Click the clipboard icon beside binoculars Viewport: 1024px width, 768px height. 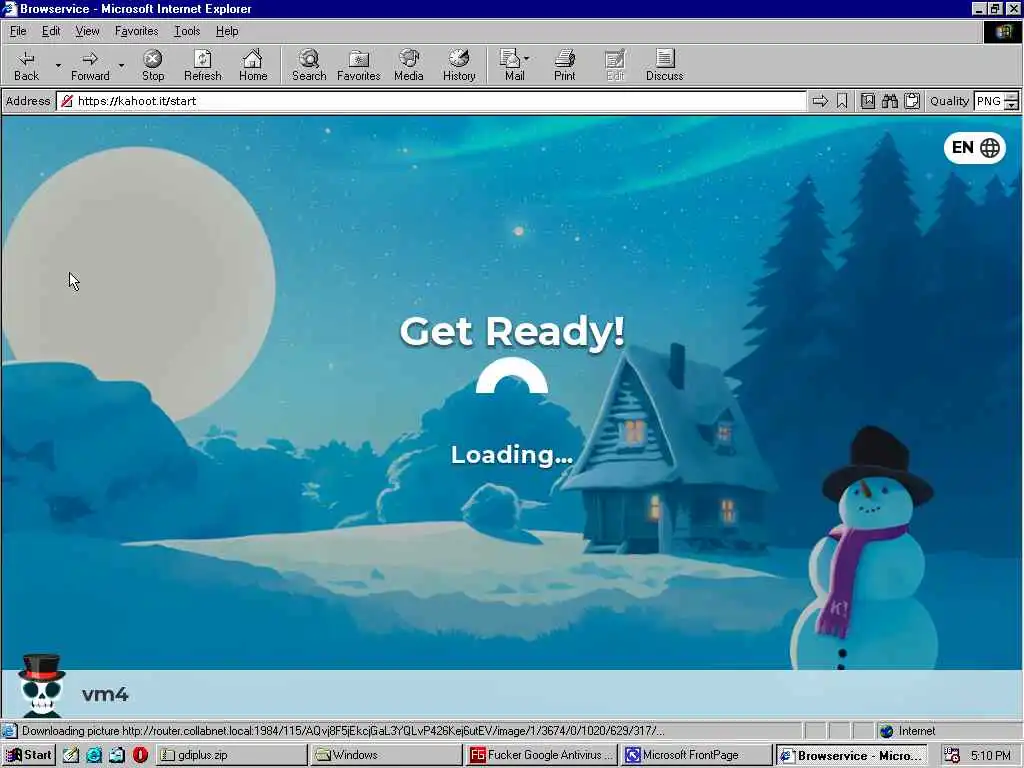click(x=912, y=101)
